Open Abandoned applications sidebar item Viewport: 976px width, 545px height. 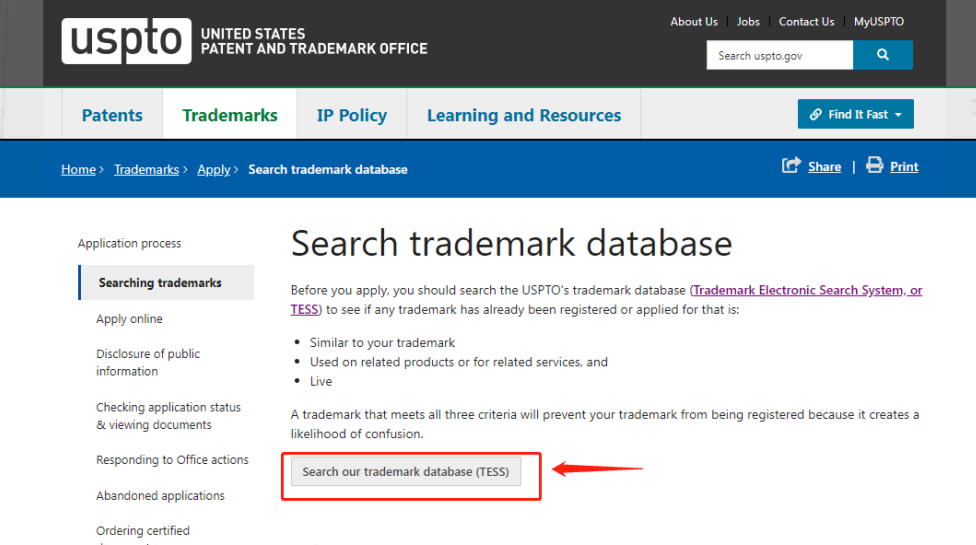point(160,496)
